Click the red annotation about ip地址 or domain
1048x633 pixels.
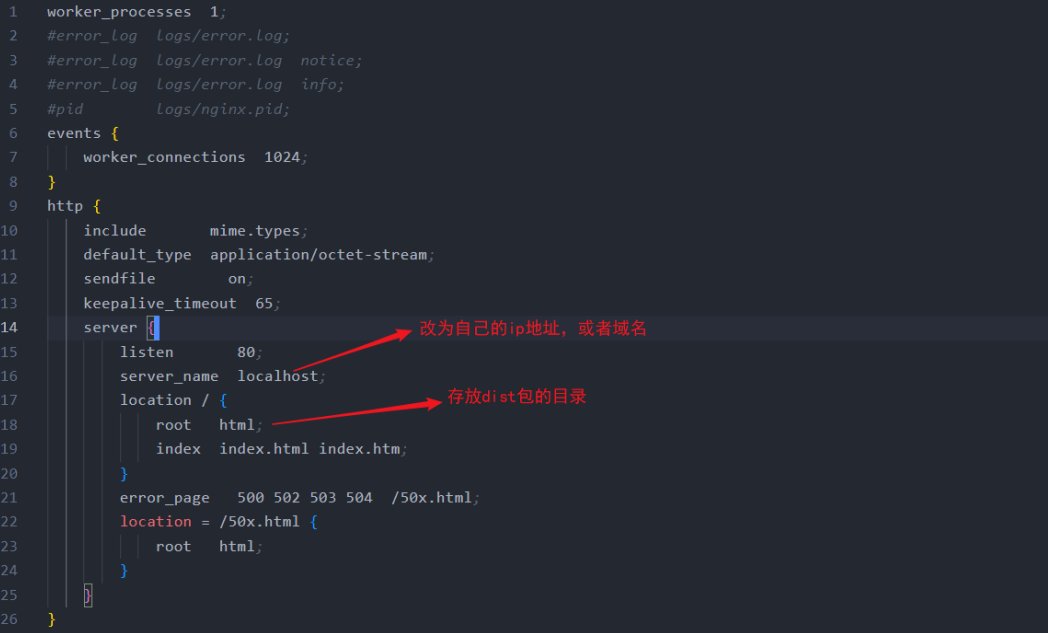click(533, 328)
